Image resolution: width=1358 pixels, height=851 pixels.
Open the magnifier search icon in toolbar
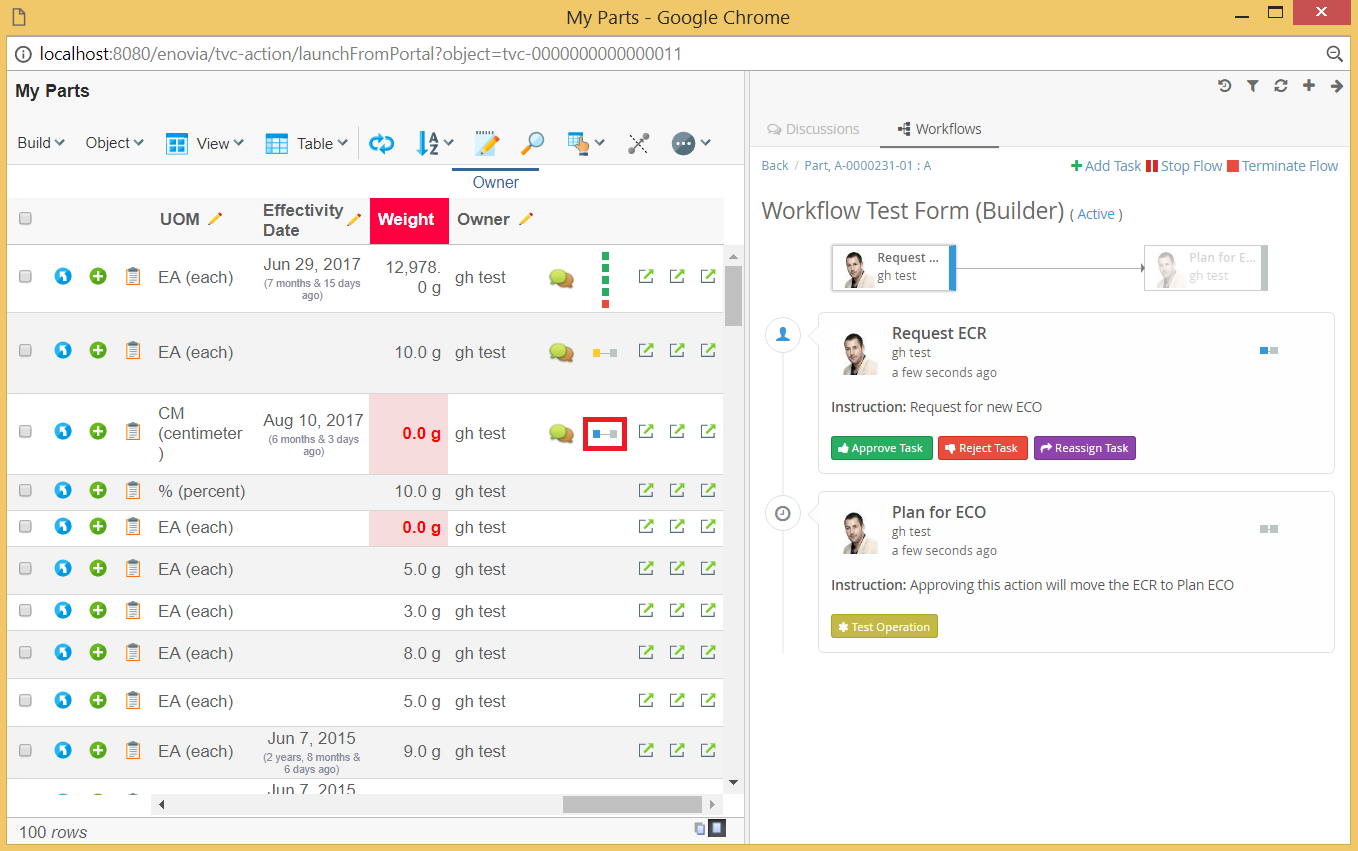point(533,143)
